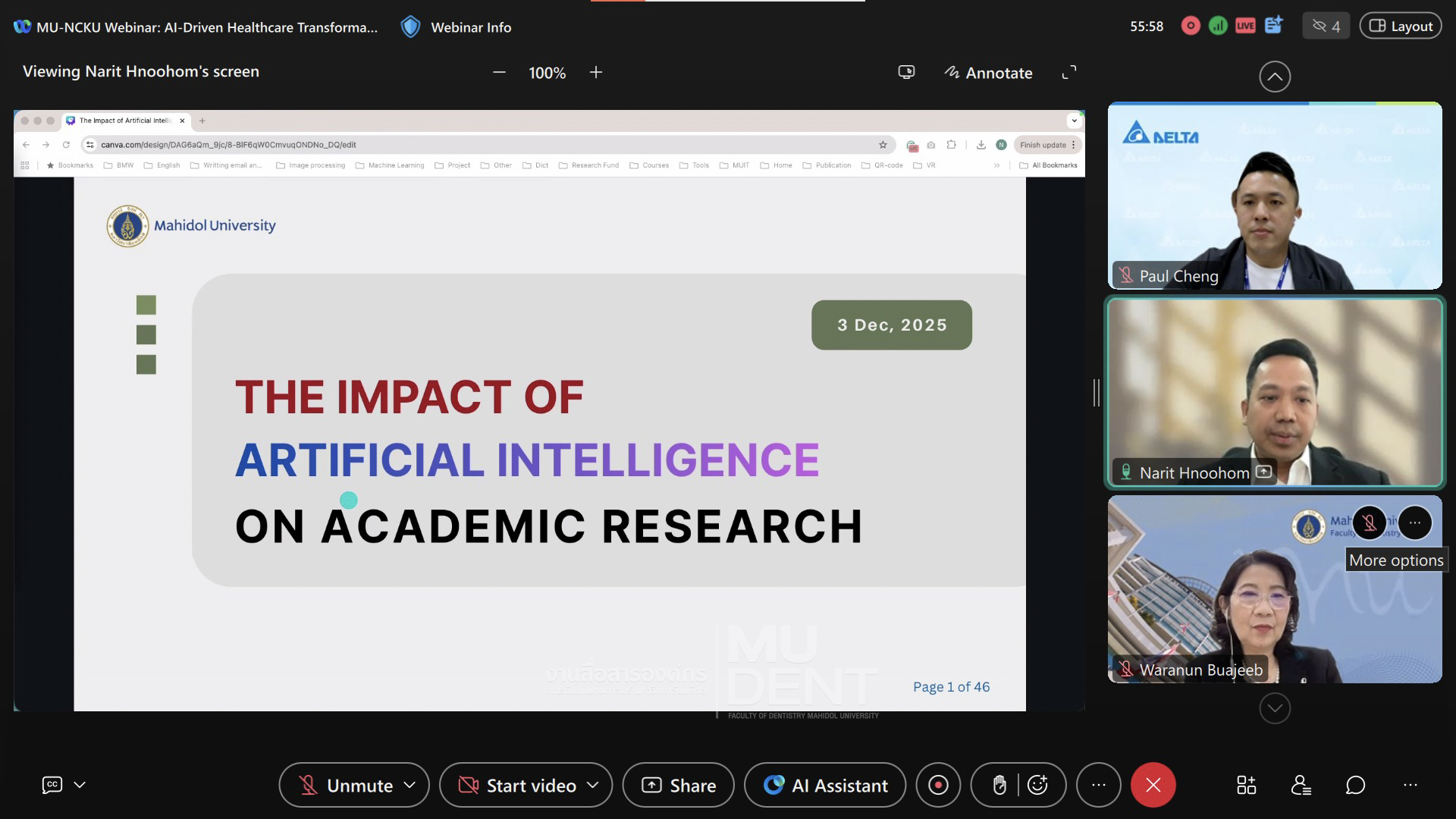This screenshot has width=1456, height=819.
Task: Open the reactions emoji icon
Action: click(1037, 786)
